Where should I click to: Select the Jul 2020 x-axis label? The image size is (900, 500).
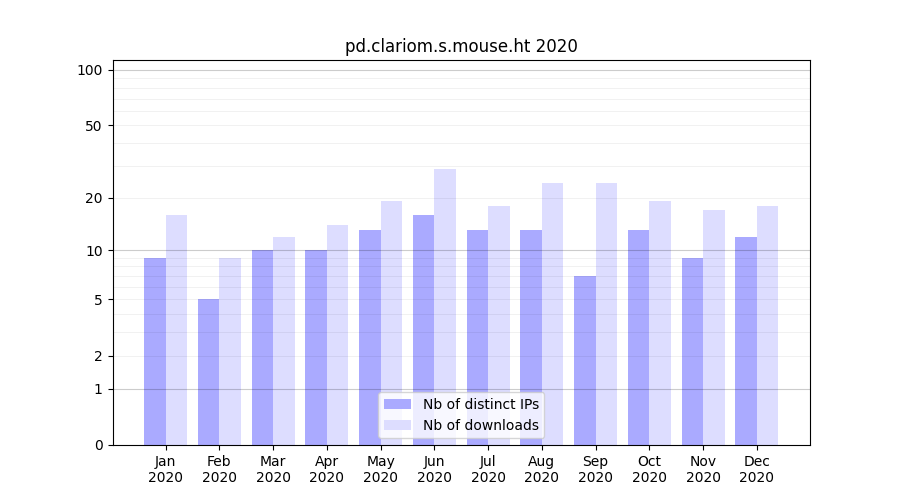488,469
